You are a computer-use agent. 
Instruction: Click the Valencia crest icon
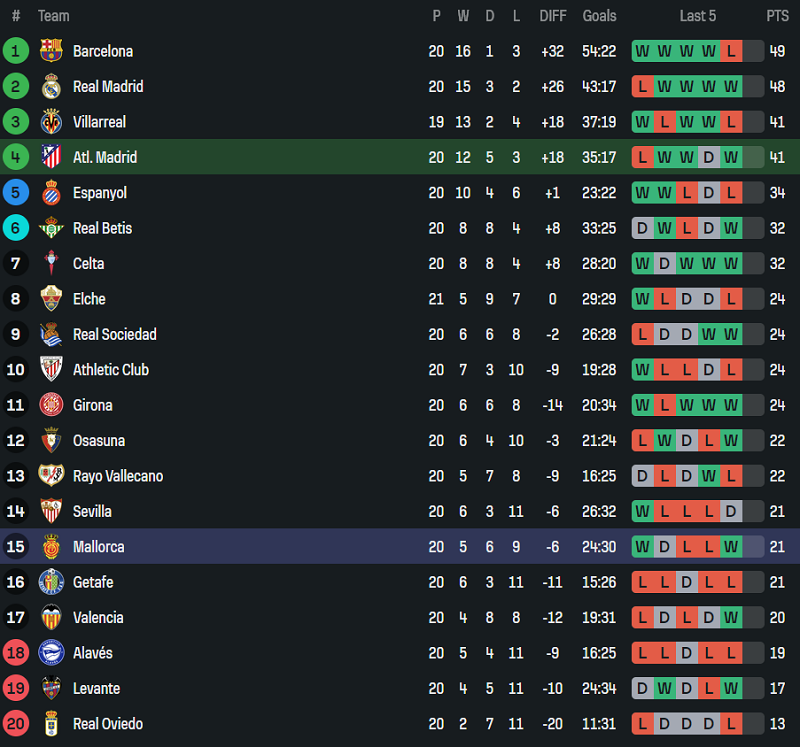click(51, 617)
